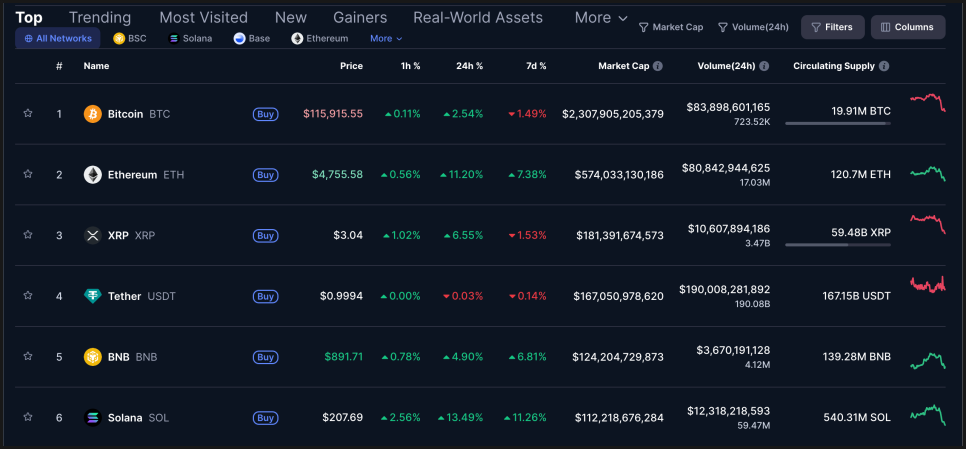Click the Ethereum coin logo
The height and width of the screenshot is (449, 966).
[92, 174]
